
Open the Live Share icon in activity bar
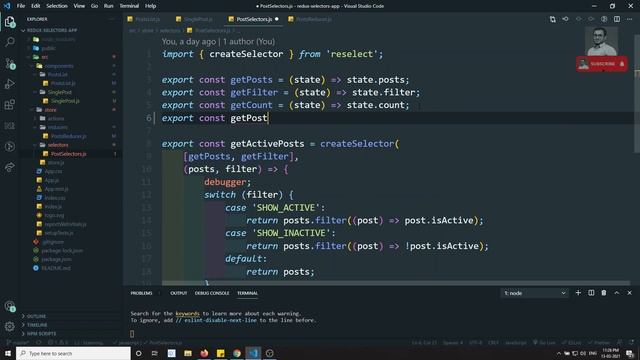10,167
